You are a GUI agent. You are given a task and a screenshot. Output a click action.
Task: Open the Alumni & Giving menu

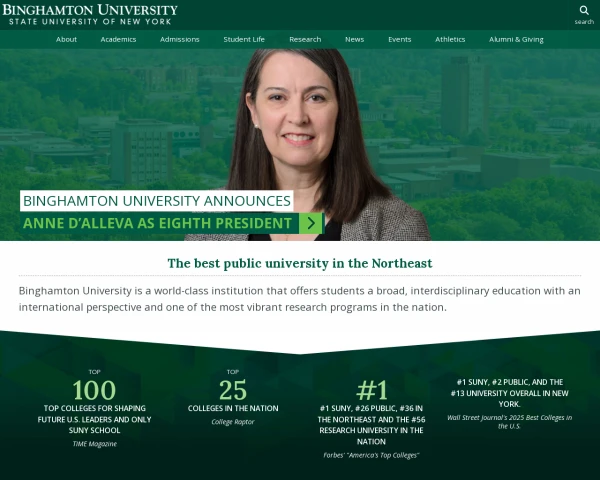(516, 39)
